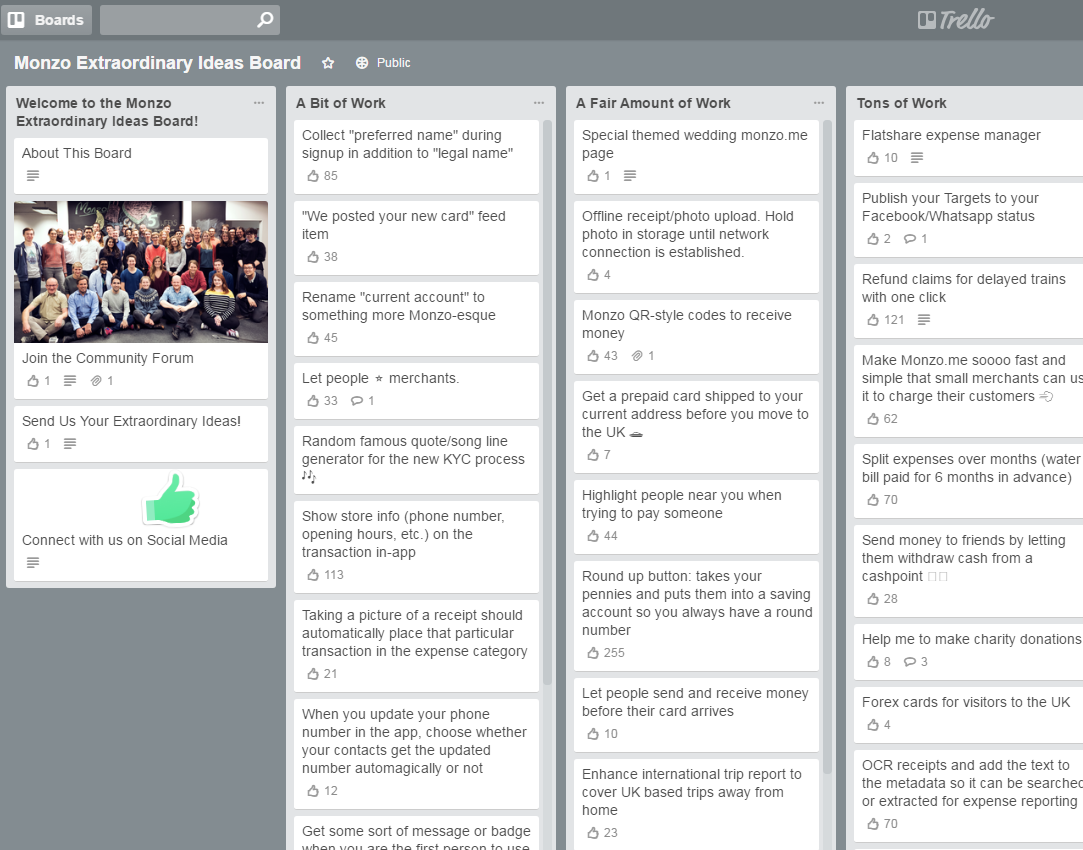Click vote icon on Highlight people near you card

tap(593, 536)
